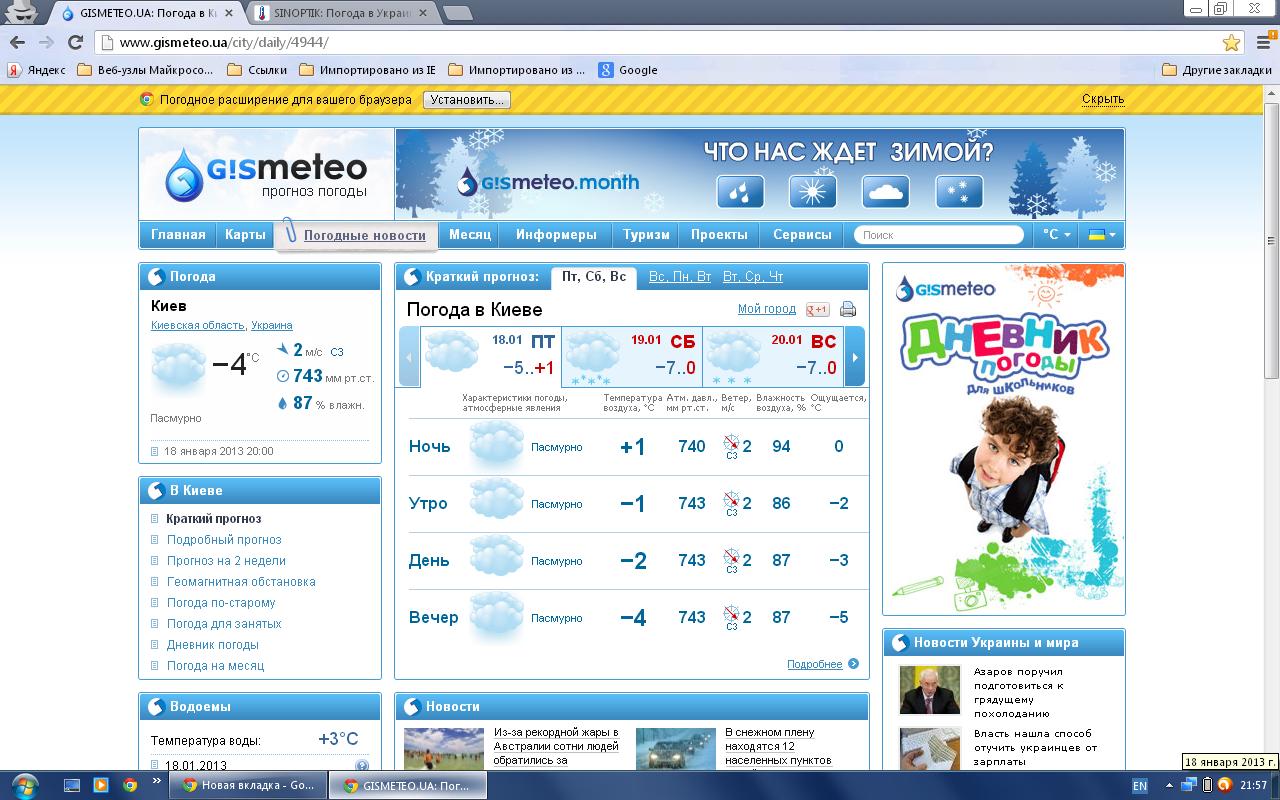
Task: Open Погодные новости menu item
Action: point(365,236)
